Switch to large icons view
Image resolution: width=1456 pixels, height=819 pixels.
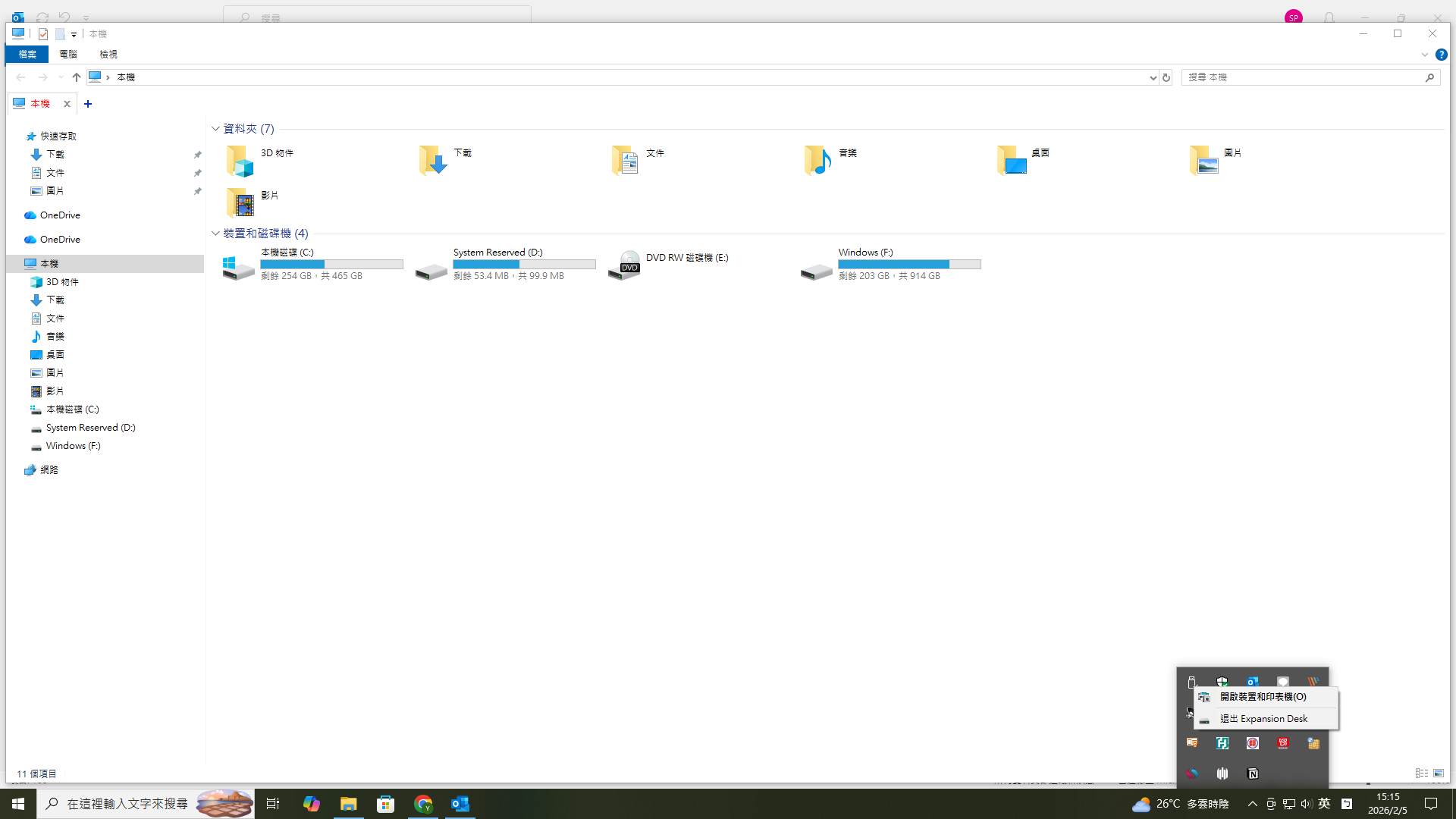coord(1439,773)
